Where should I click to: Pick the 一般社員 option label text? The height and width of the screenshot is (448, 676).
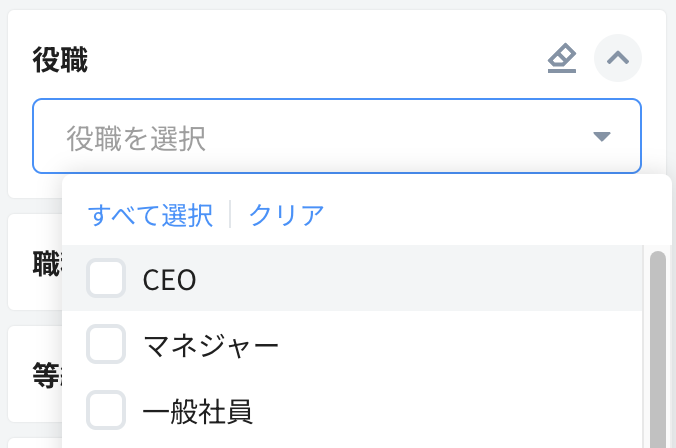click(x=197, y=410)
